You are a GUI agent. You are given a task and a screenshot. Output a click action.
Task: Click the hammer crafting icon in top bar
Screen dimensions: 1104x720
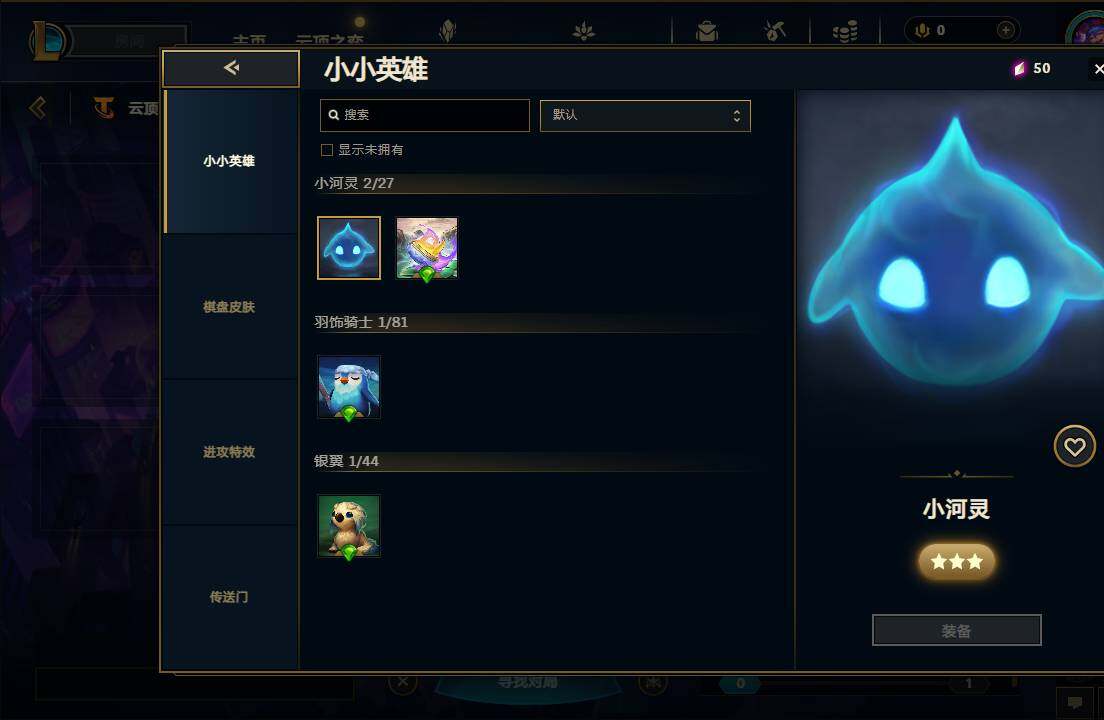[774, 31]
